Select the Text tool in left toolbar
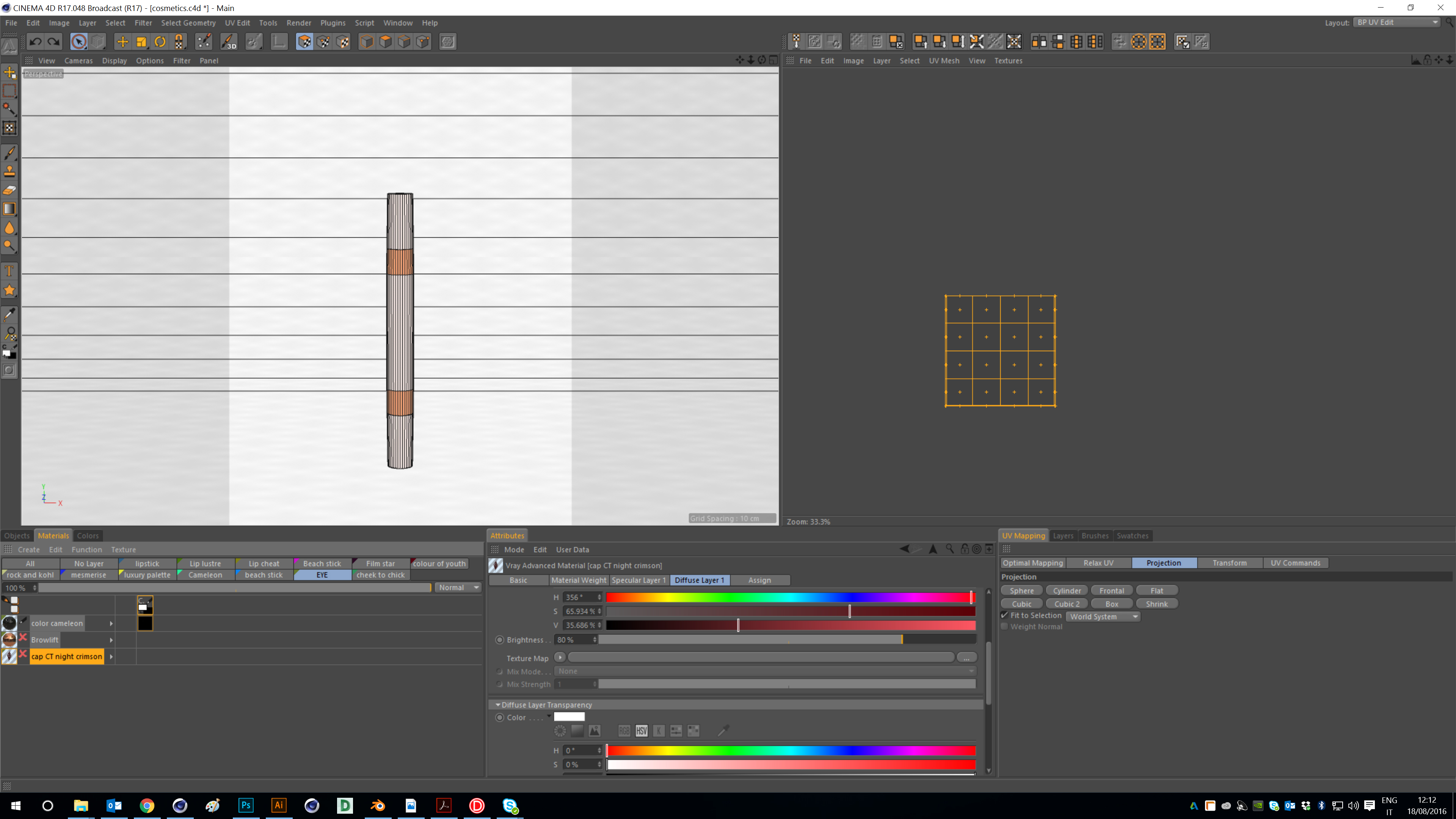1456x819 pixels. pyautogui.click(x=9, y=271)
